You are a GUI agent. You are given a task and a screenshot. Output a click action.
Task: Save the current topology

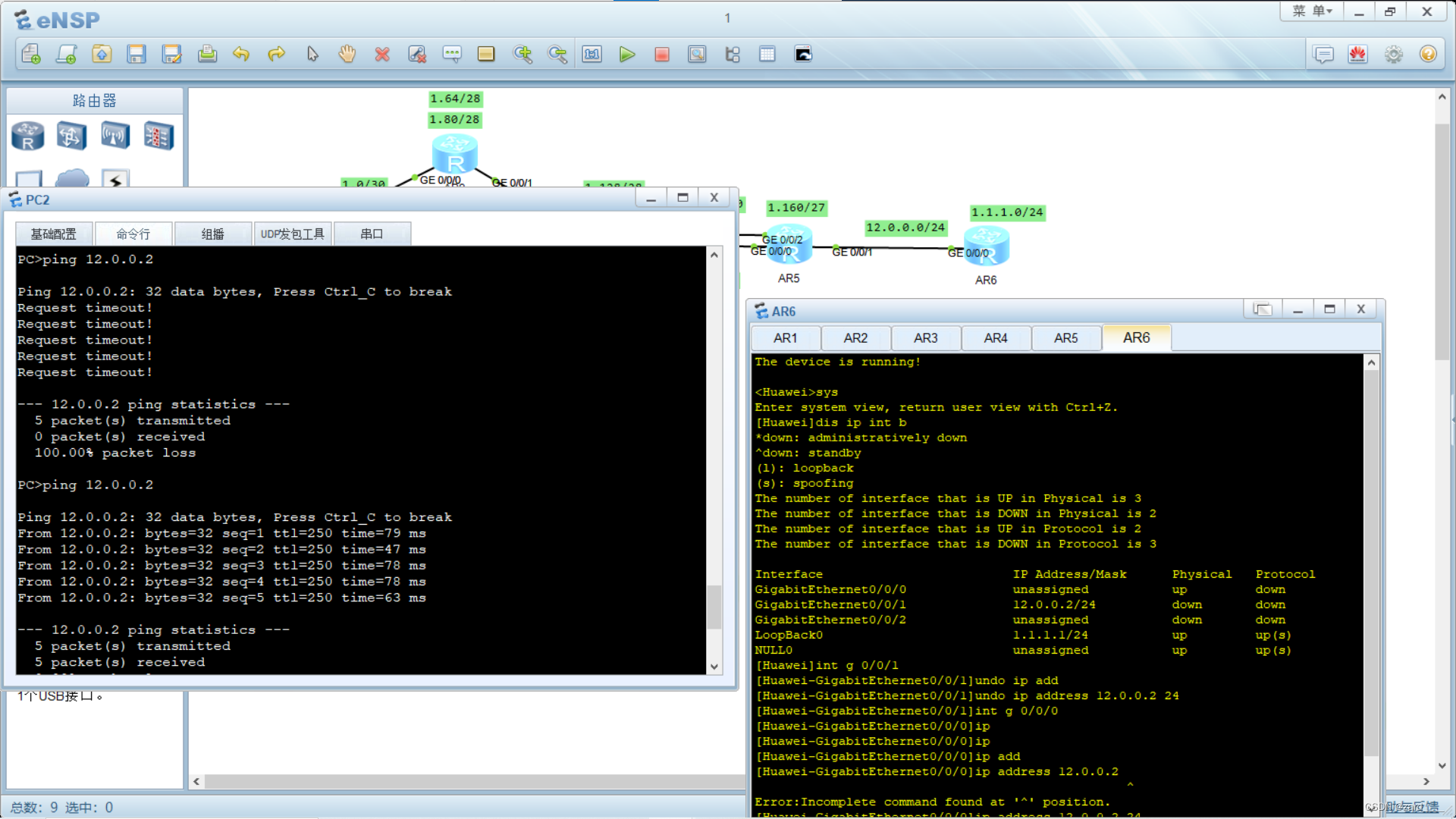(136, 54)
